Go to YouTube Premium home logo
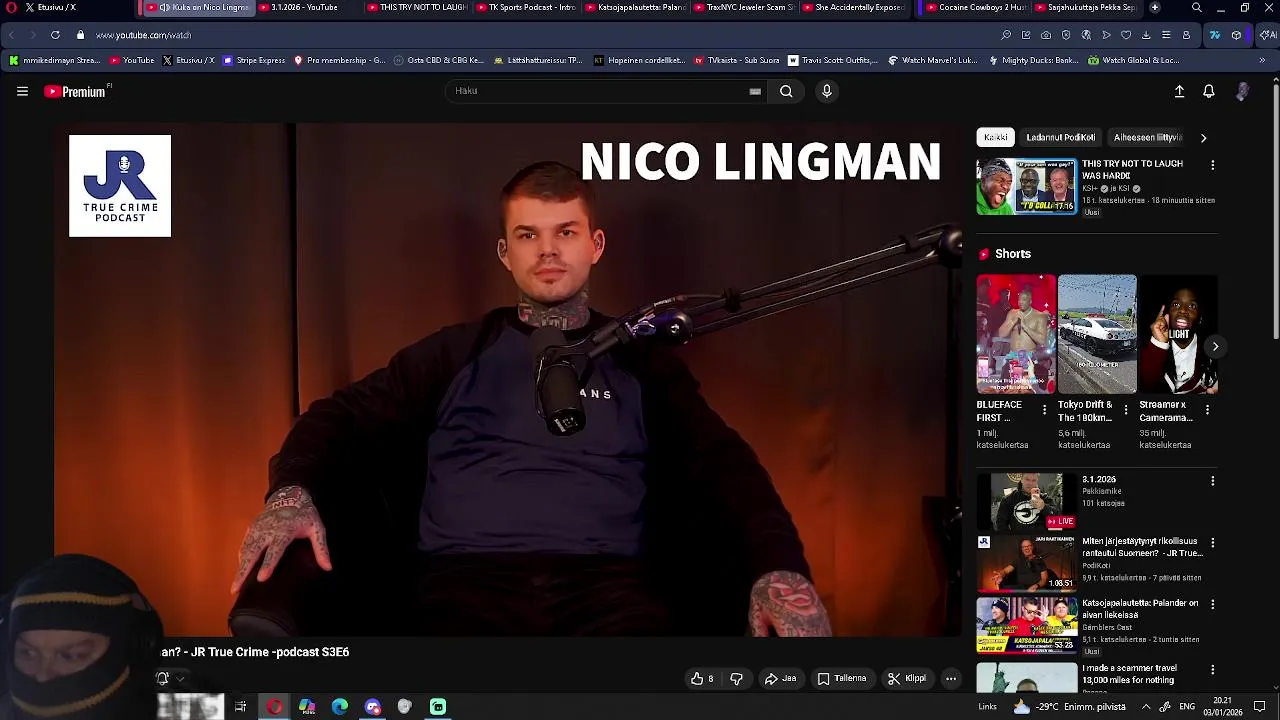This screenshot has height=720, width=1280. pyautogui.click(x=76, y=91)
